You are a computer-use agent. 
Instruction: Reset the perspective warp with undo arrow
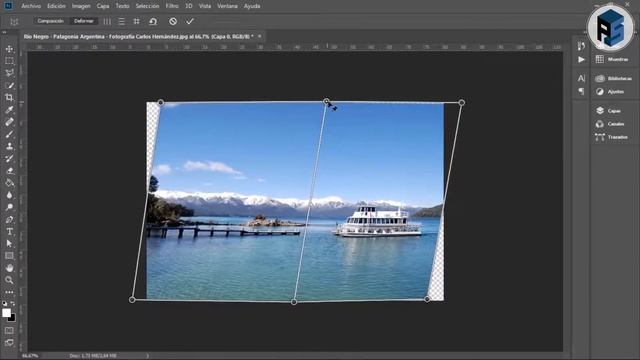153,21
